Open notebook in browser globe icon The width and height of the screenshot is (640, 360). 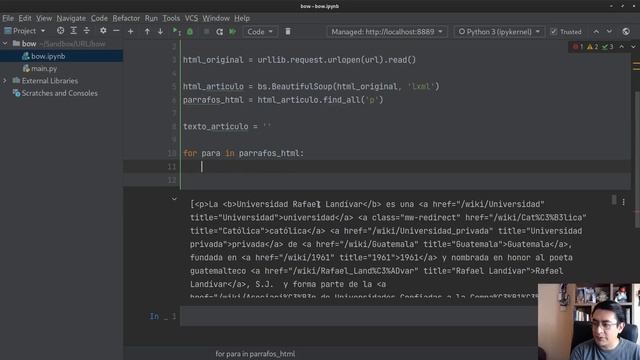(x=626, y=31)
